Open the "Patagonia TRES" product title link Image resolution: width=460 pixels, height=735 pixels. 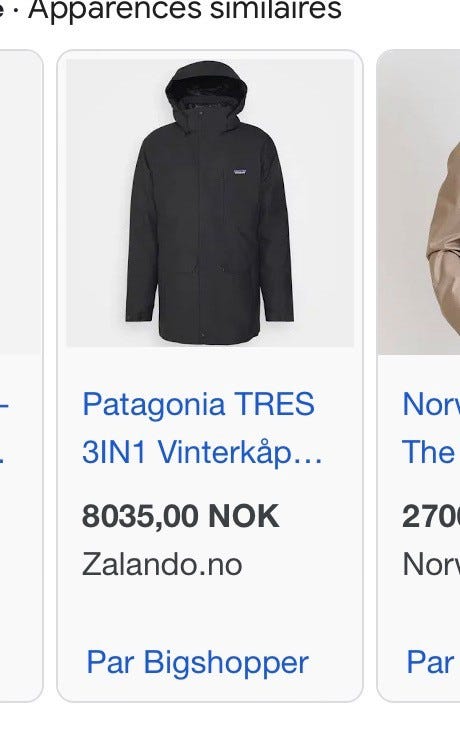click(198, 404)
